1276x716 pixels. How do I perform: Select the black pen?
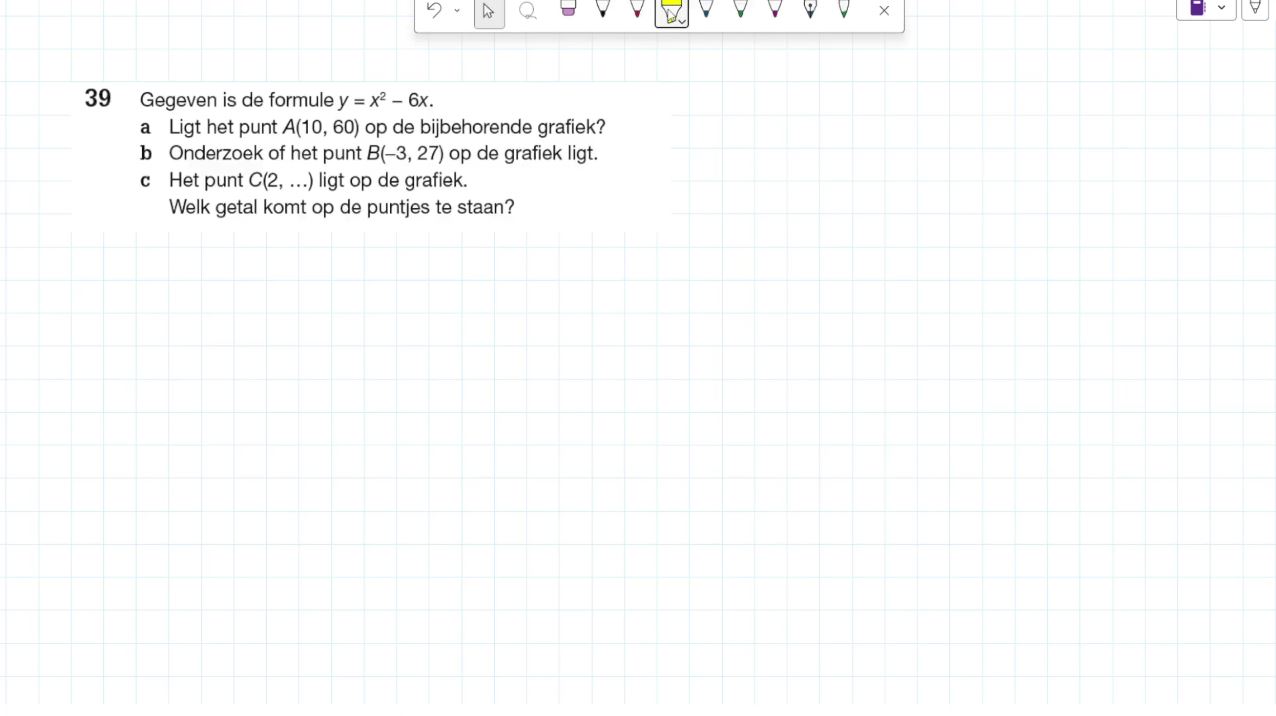(x=603, y=9)
